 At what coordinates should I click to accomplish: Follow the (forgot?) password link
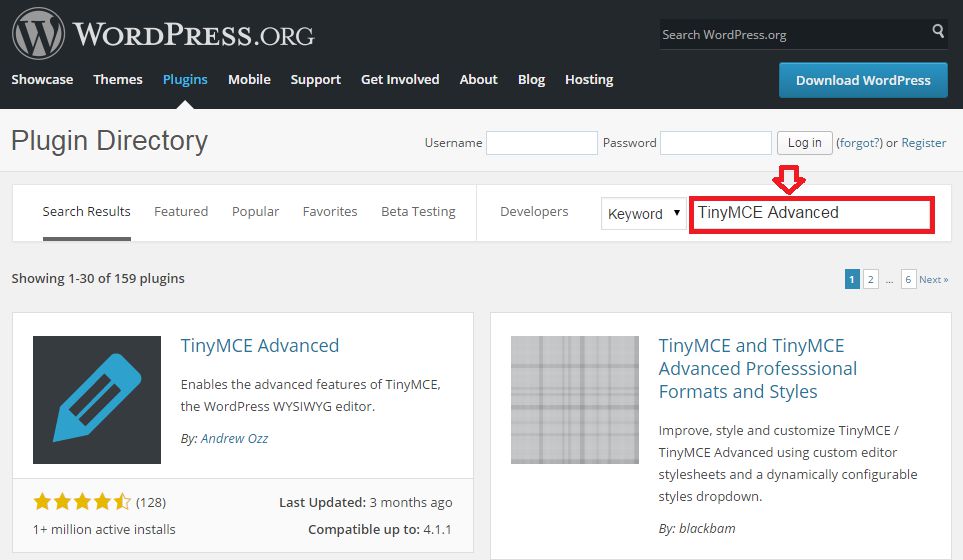tap(859, 142)
